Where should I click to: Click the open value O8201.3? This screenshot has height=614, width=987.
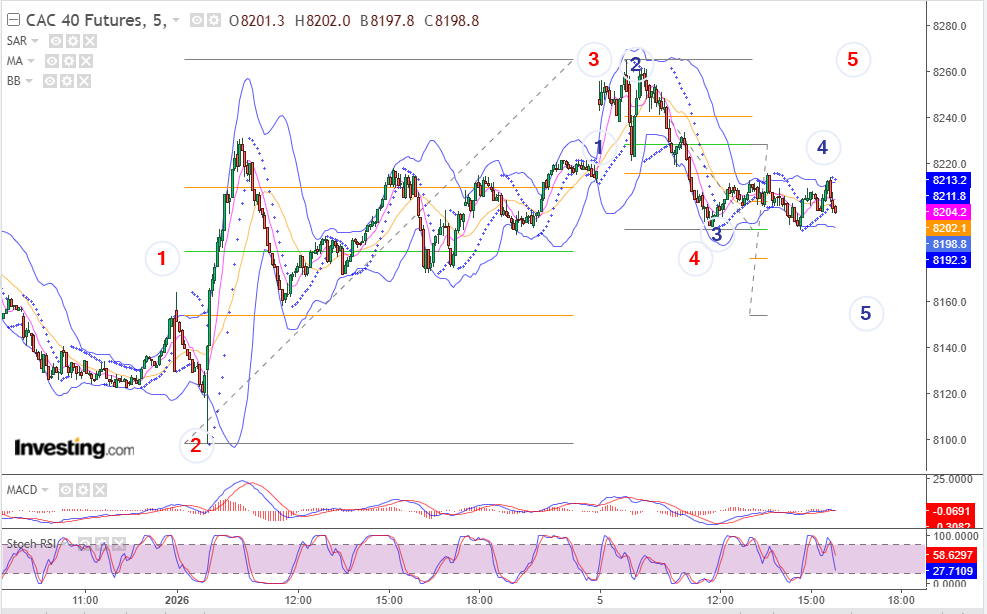257,21
